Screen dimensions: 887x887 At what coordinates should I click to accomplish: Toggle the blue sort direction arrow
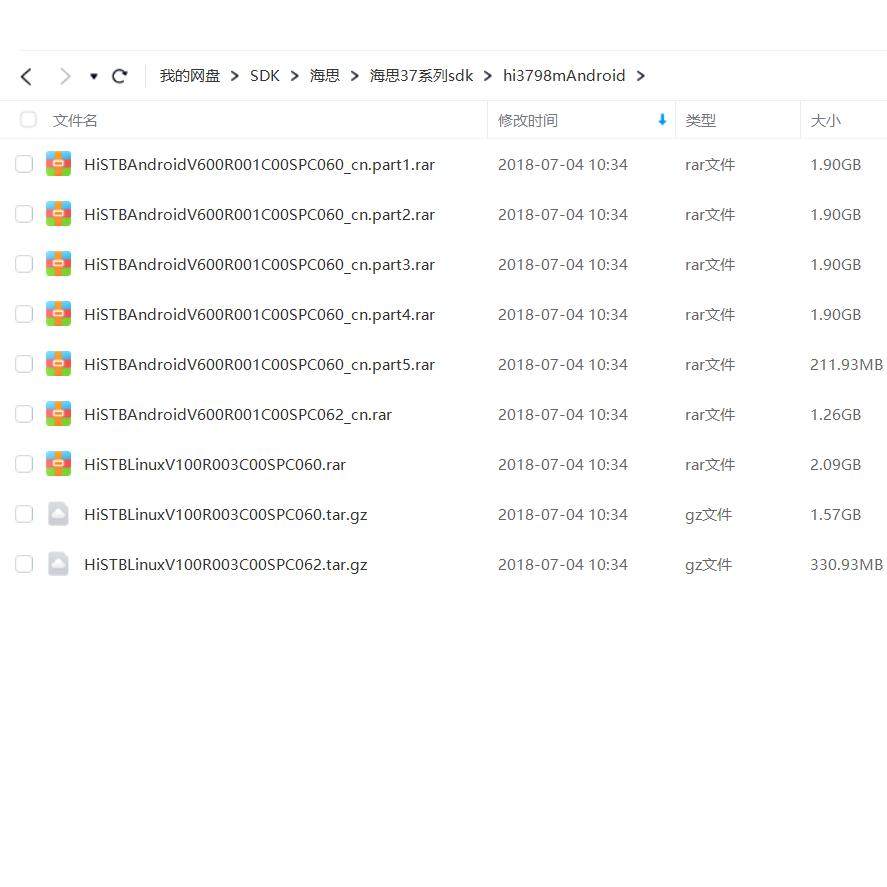point(662,119)
